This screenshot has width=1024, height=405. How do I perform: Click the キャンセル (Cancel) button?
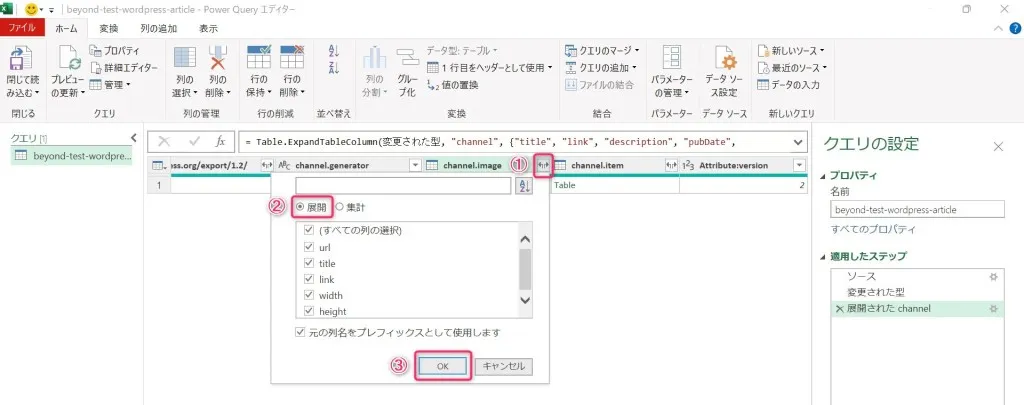click(503, 367)
